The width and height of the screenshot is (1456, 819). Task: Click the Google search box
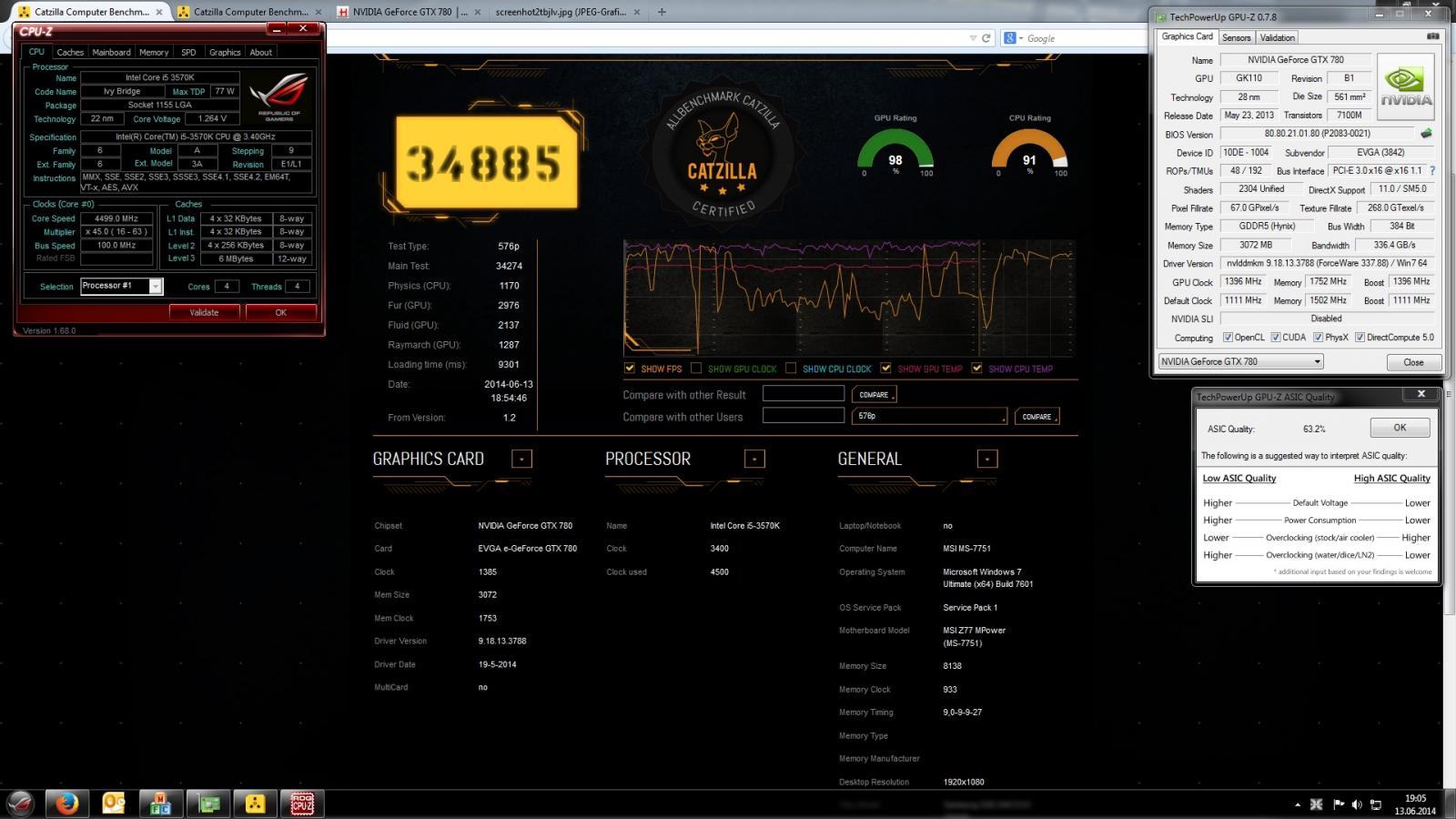click(1072, 38)
